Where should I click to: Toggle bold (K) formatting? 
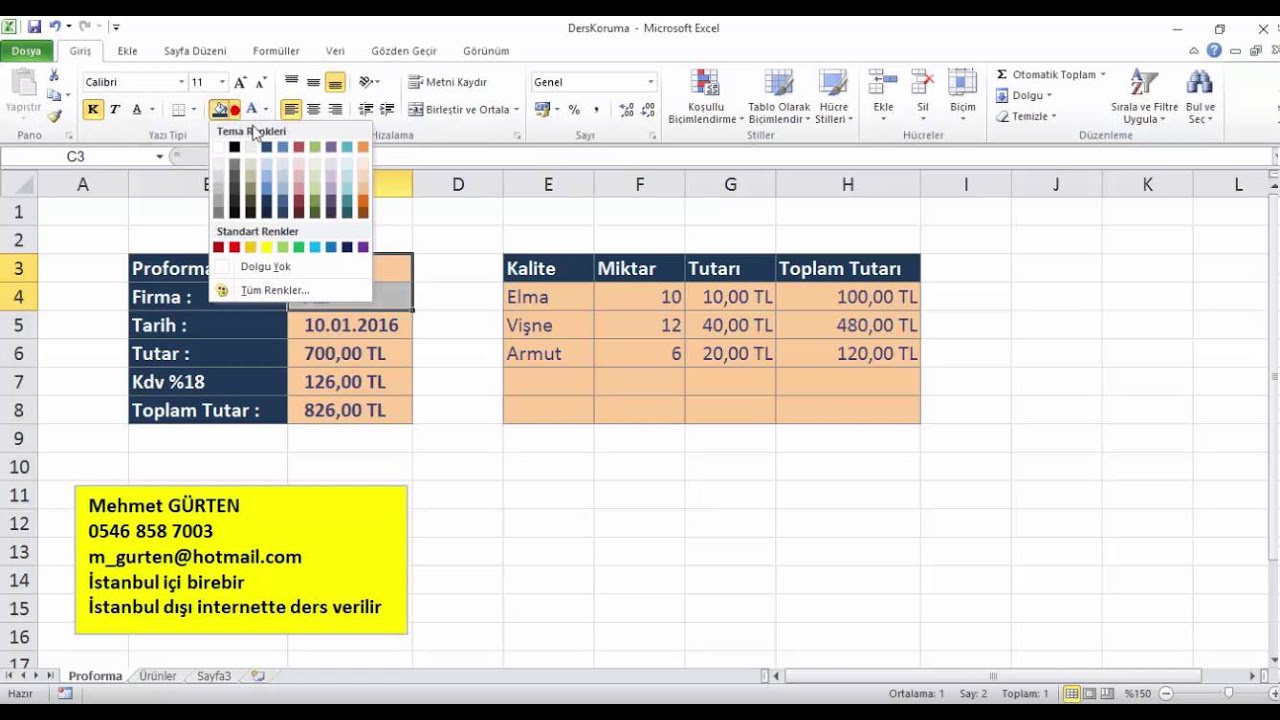tap(93, 110)
